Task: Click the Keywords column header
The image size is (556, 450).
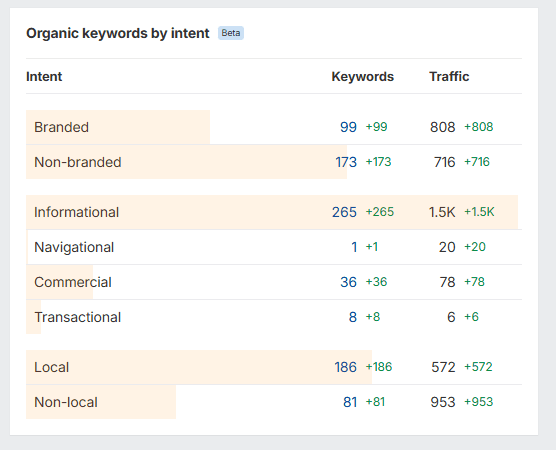Action: (x=363, y=77)
